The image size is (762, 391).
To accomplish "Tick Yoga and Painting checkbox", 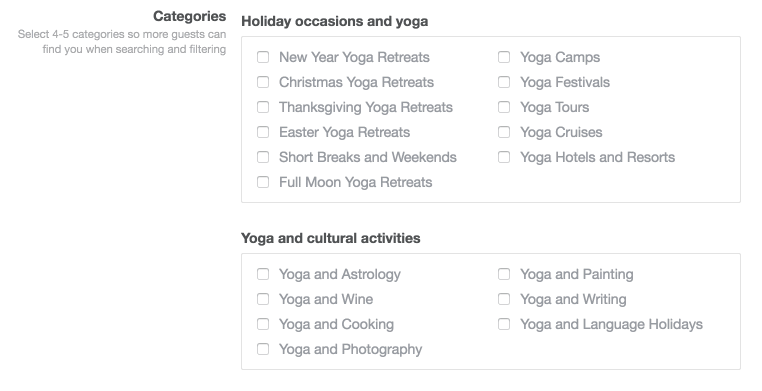I will point(504,274).
